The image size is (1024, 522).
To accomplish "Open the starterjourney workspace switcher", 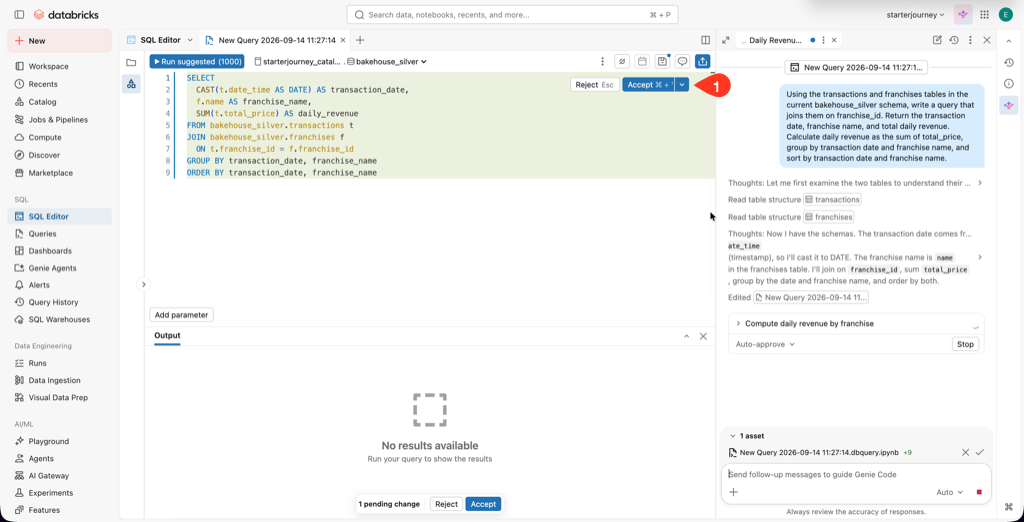I will click(916, 14).
